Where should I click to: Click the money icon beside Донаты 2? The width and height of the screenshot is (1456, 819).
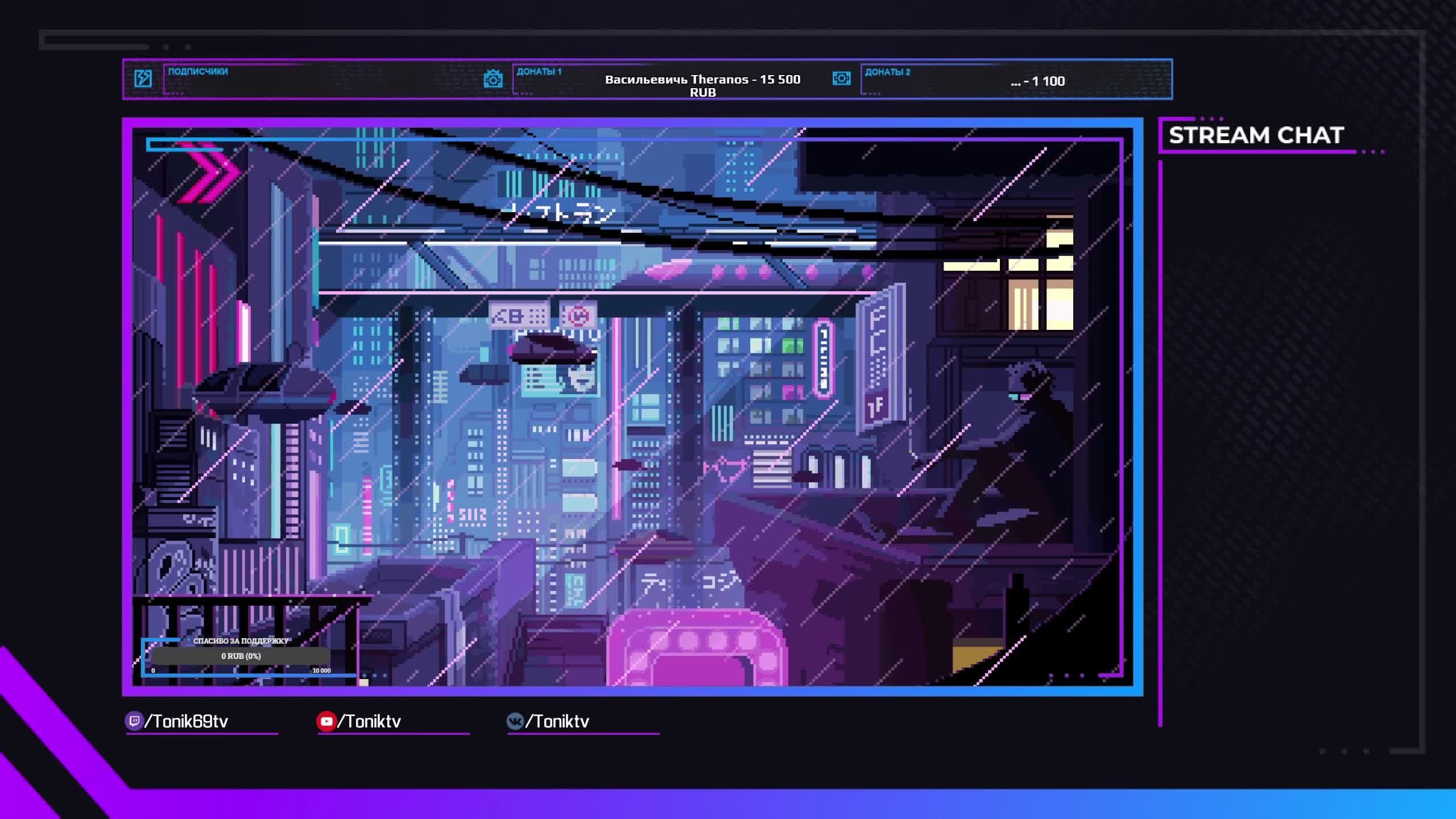(x=841, y=78)
